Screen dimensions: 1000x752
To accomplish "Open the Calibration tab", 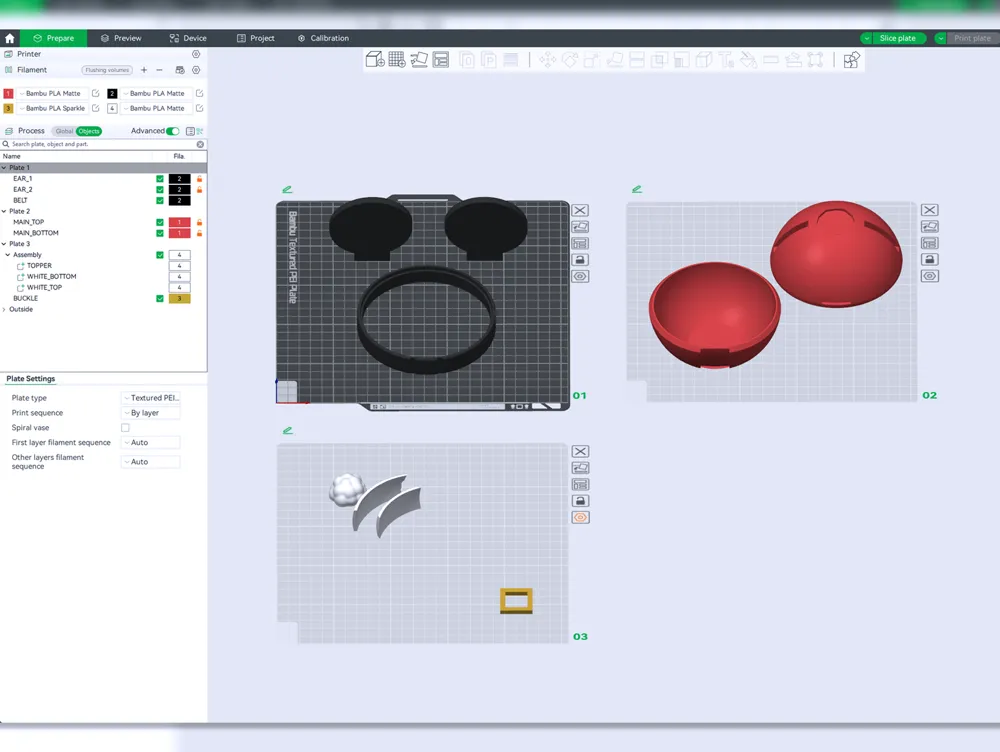I will pos(323,38).
